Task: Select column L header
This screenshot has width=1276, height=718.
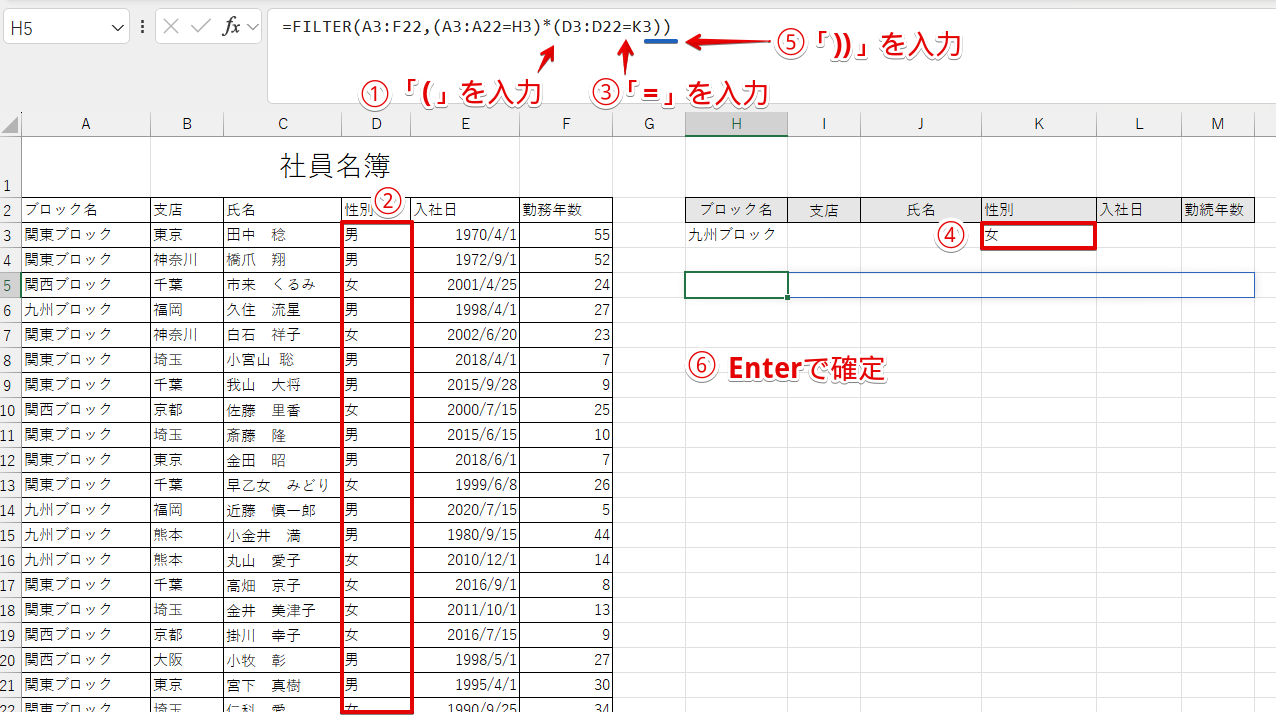Action: point(1139,124)
